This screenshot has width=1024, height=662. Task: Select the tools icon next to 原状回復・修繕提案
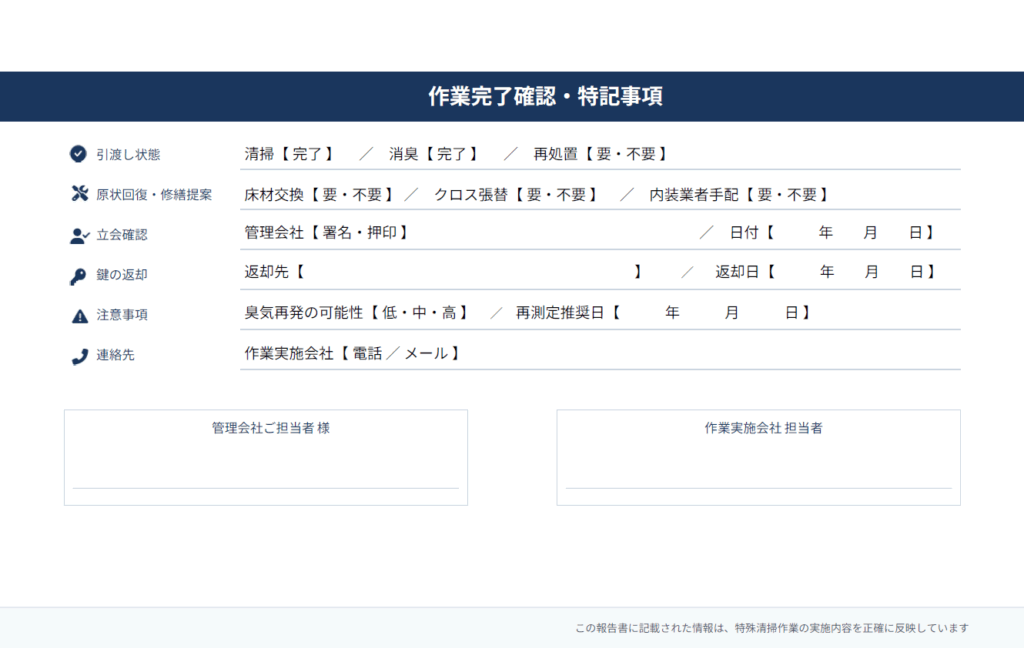tap(78, 194)
